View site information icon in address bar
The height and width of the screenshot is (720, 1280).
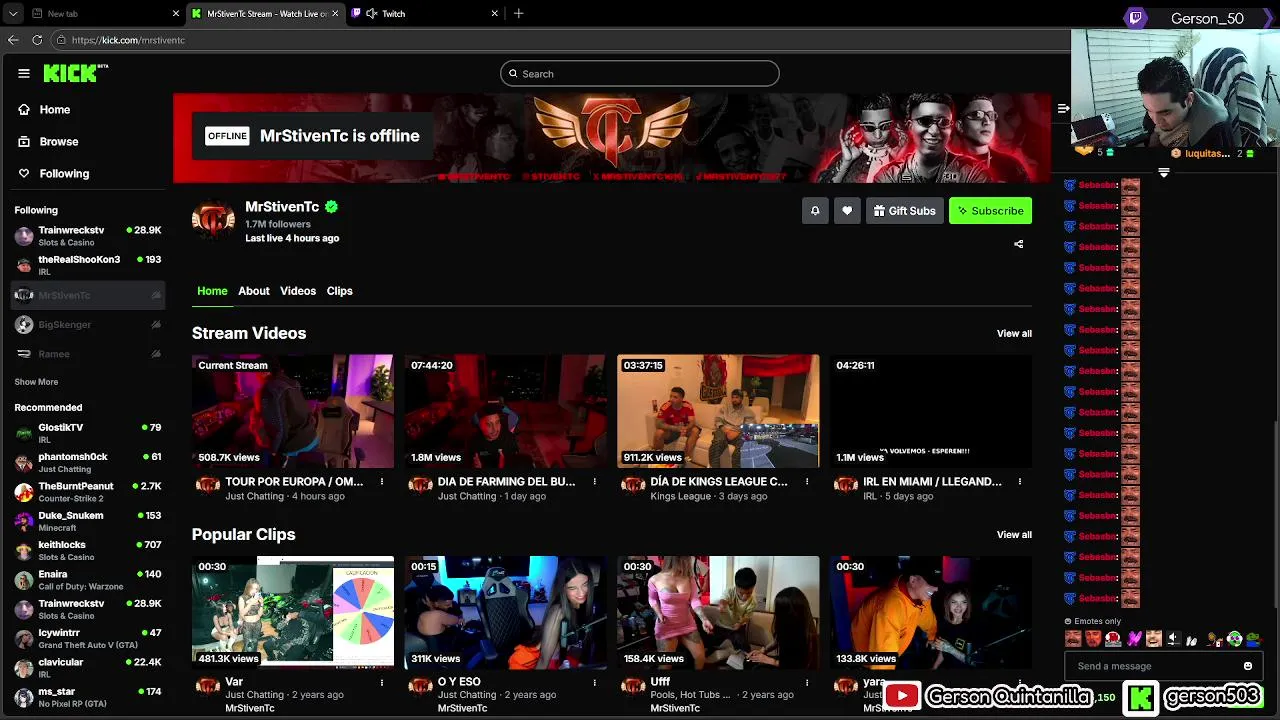click(x=61, y=40)
